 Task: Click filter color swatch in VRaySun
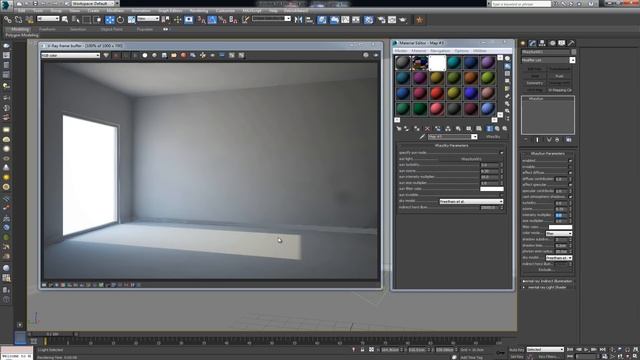coord(560,227)
